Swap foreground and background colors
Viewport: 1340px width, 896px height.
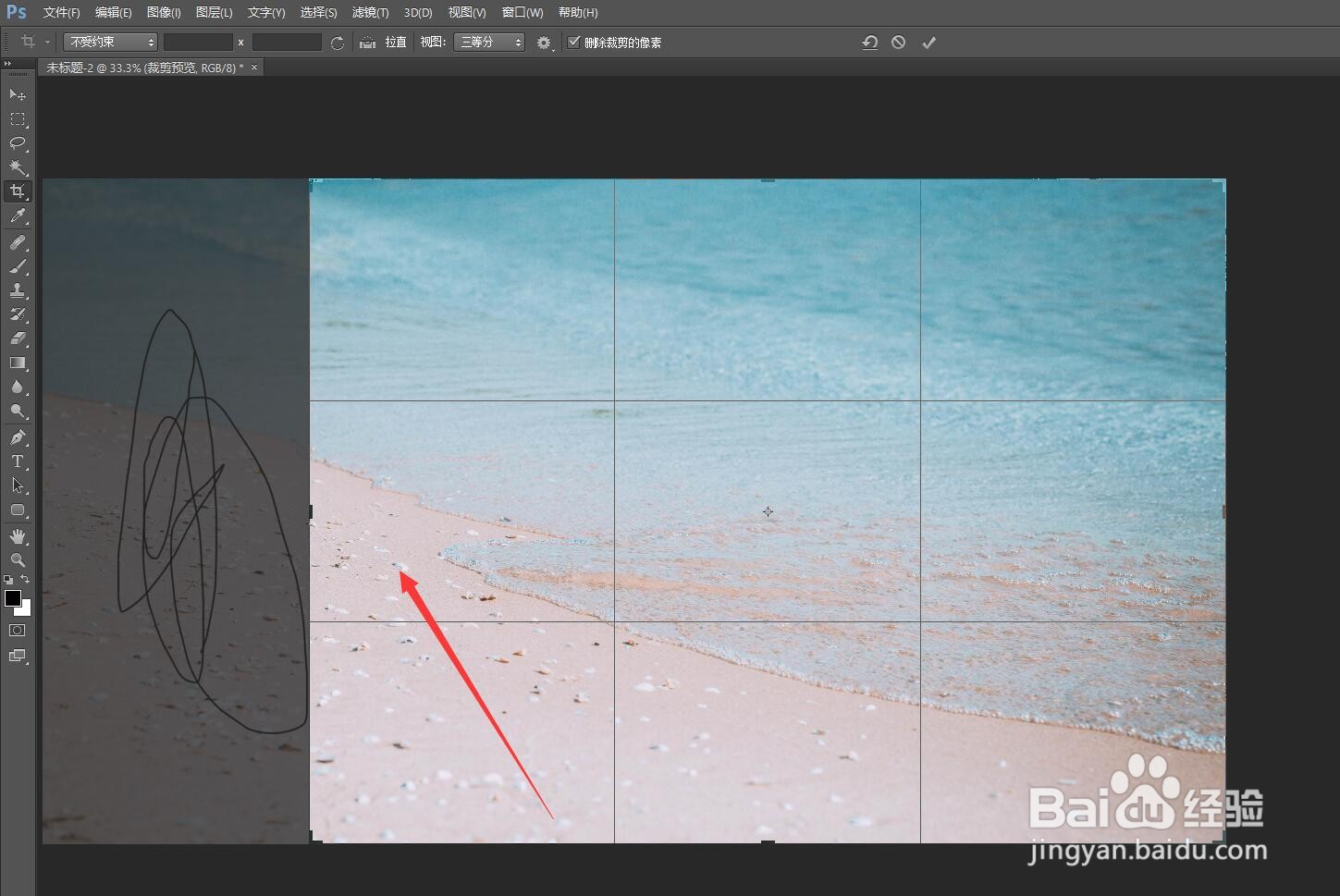25,580
